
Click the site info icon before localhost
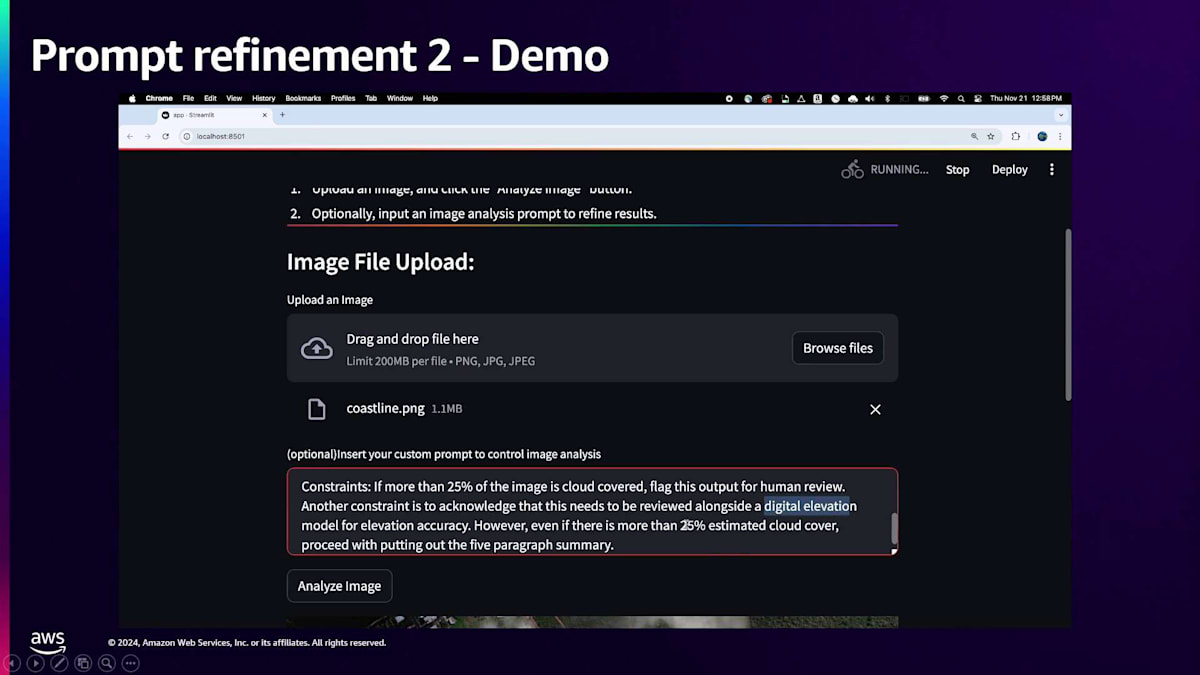187,136
